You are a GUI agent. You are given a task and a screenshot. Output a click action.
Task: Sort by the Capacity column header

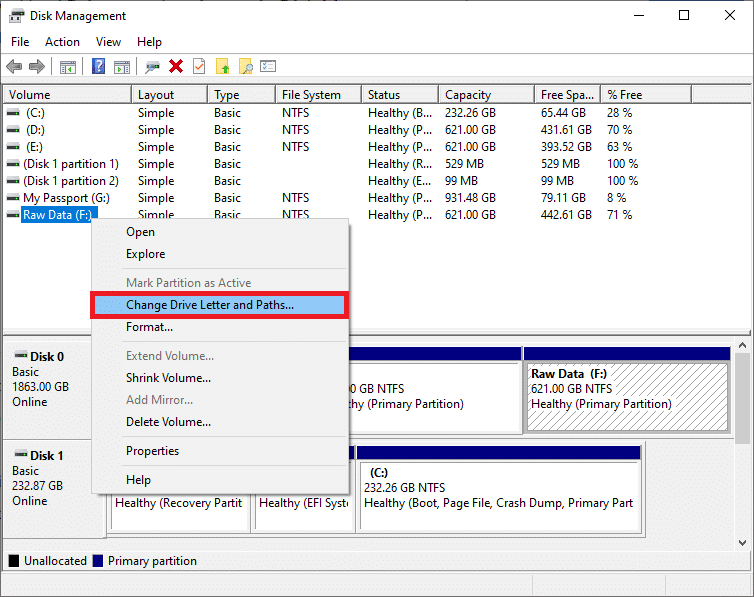point(467,95)
